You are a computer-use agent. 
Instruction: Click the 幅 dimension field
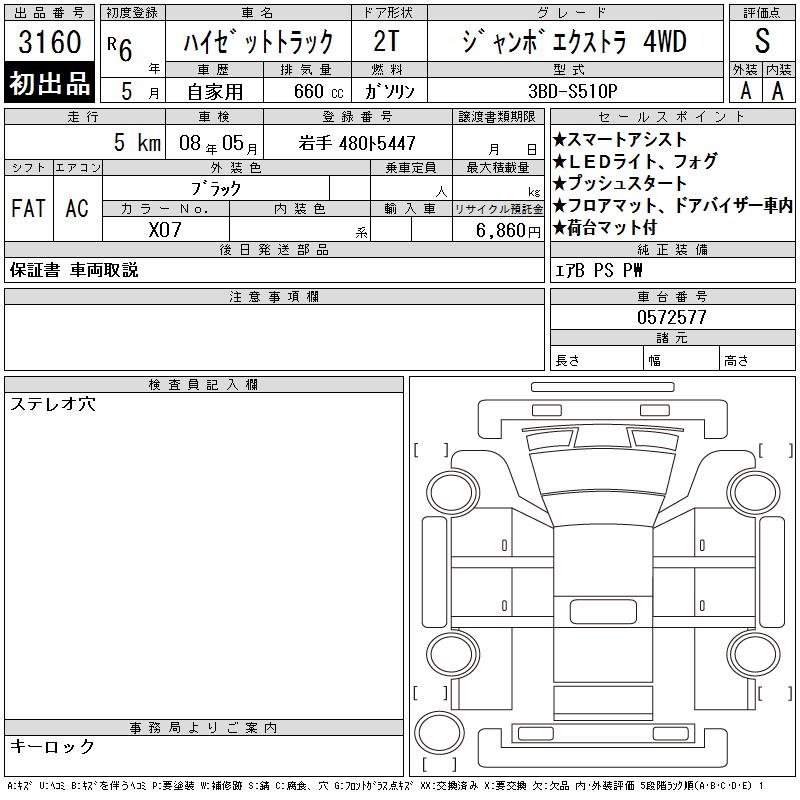682,358
